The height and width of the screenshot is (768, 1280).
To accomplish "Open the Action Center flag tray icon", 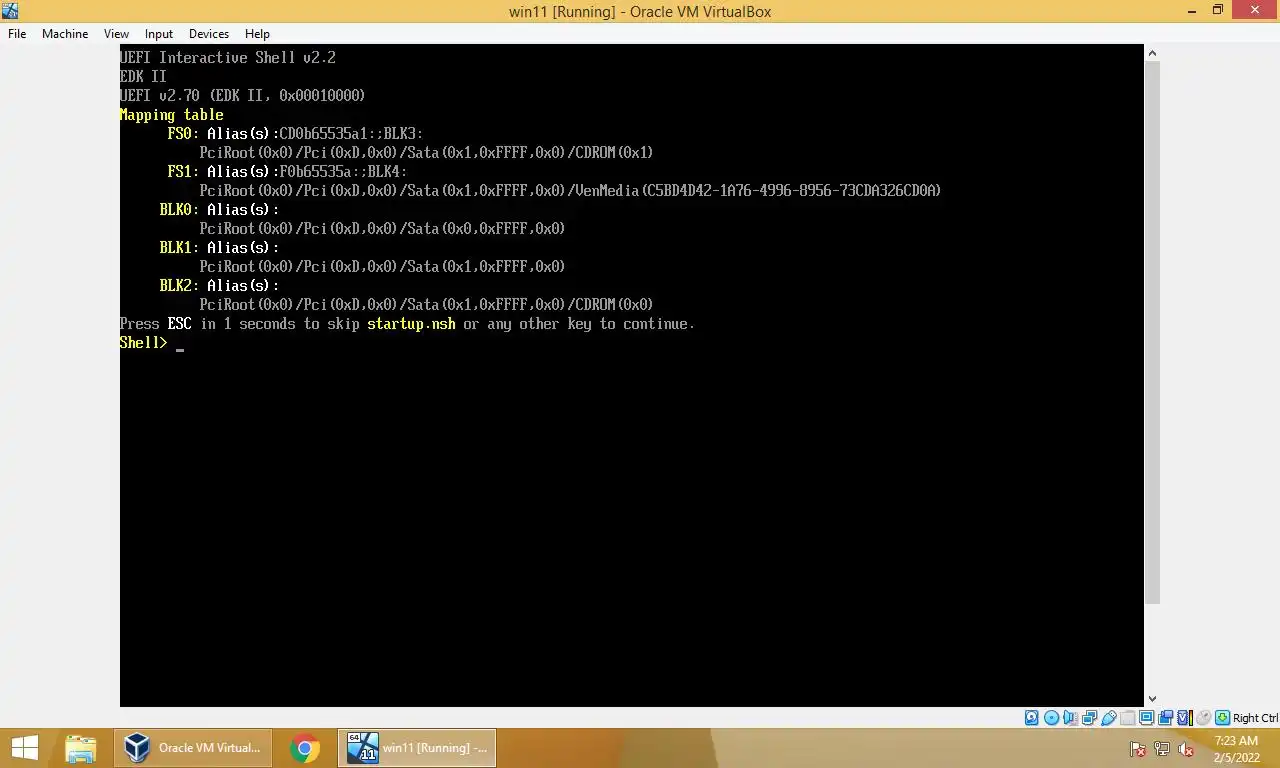I will pyautogui.click(x=1137, y=749).
